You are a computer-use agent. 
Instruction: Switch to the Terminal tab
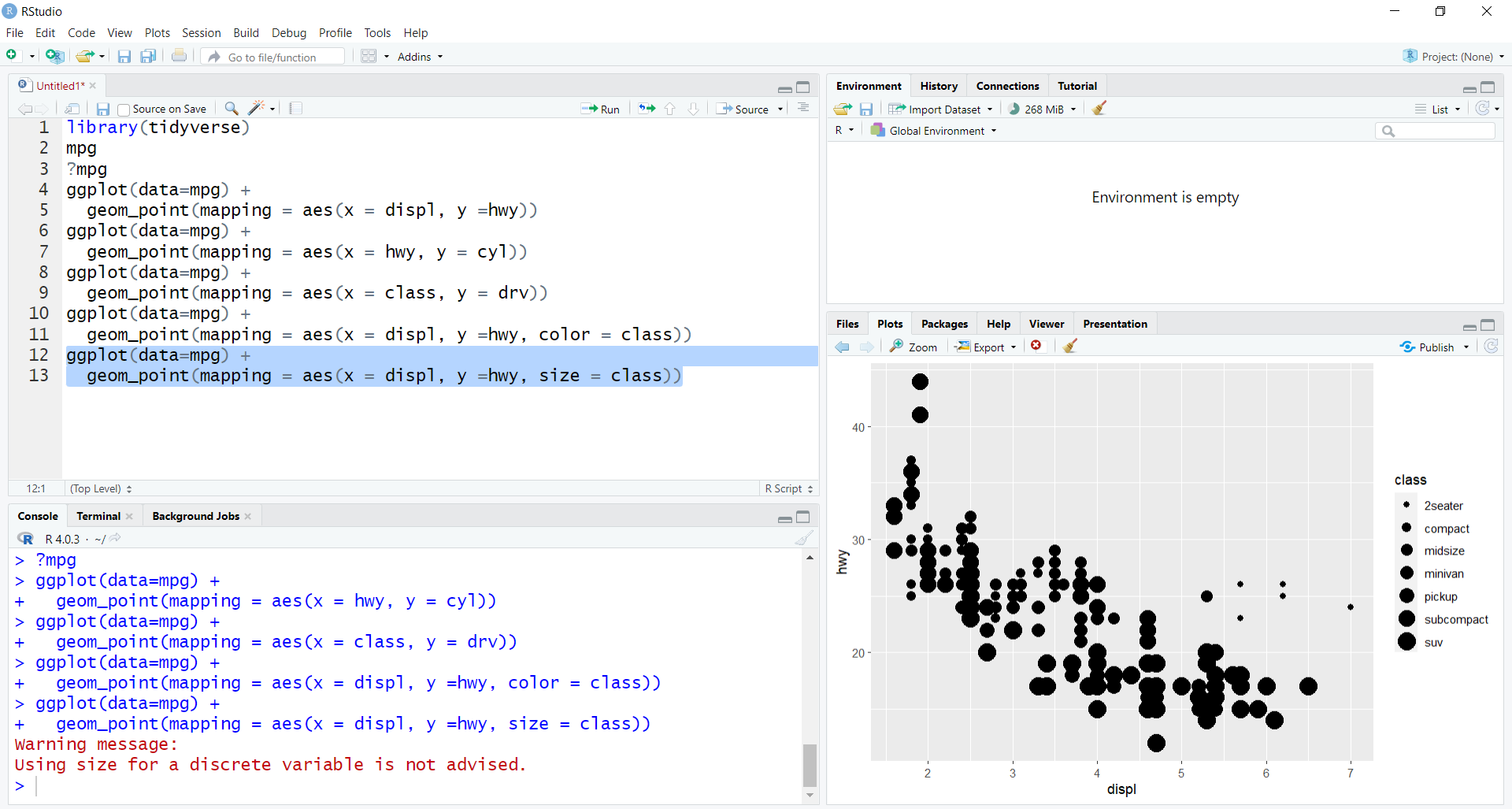[98, 516]
